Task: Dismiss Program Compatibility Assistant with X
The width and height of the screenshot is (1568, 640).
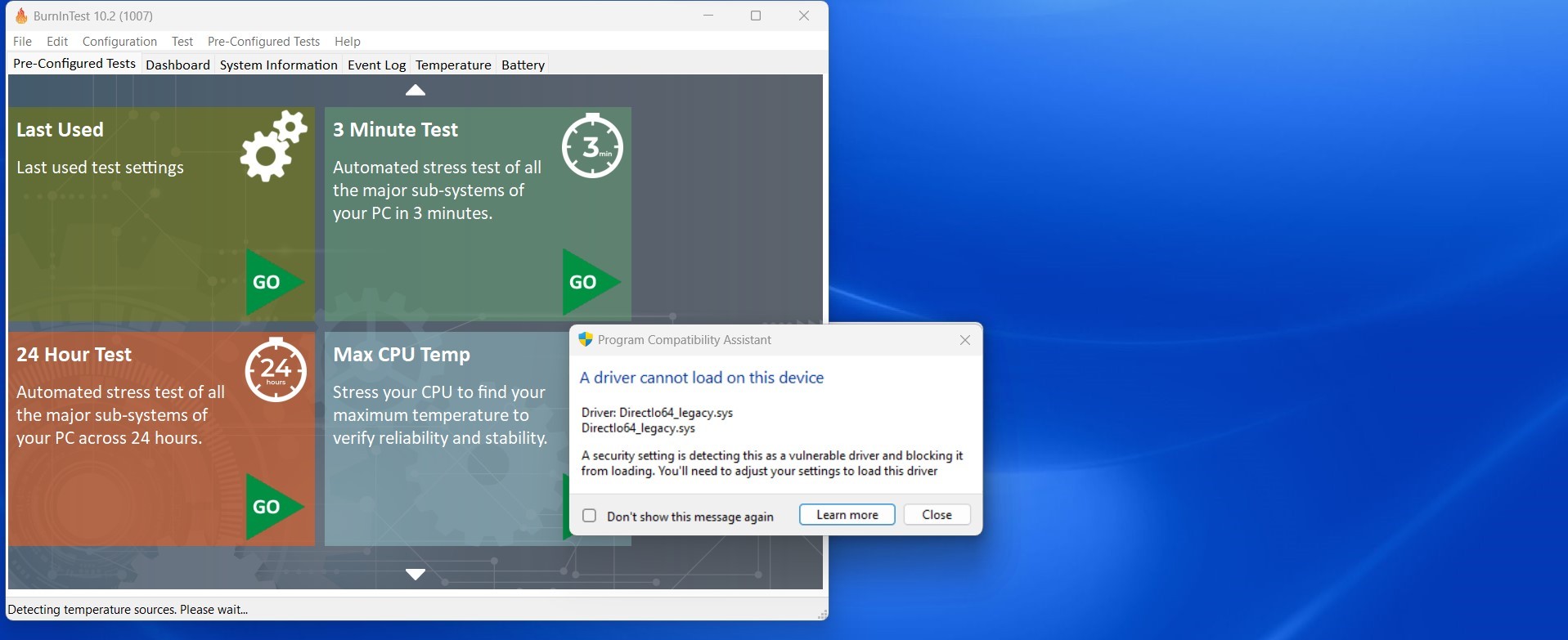Action: click(x=965, y=340)
